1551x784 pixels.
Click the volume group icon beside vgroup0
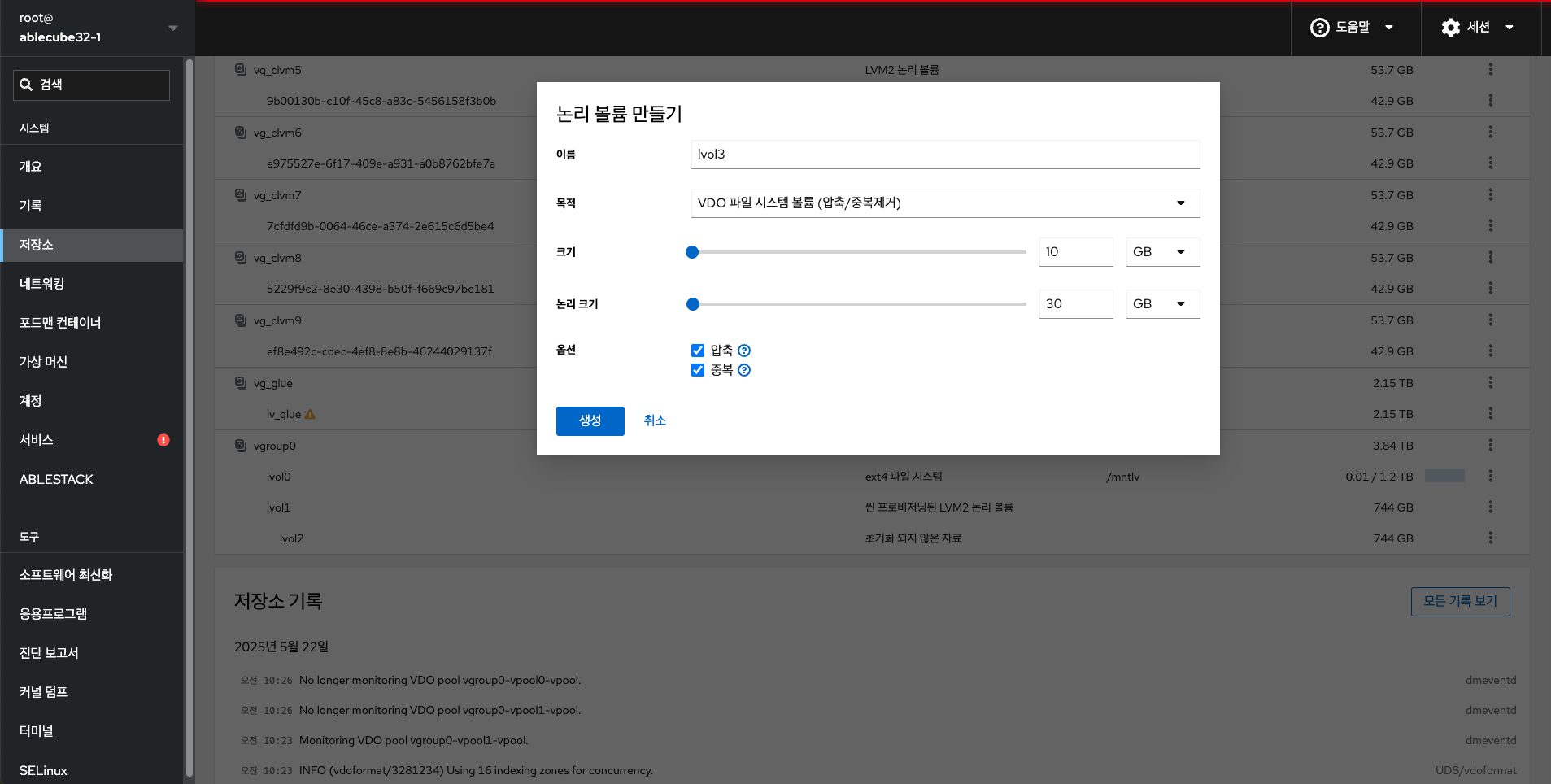241,446
